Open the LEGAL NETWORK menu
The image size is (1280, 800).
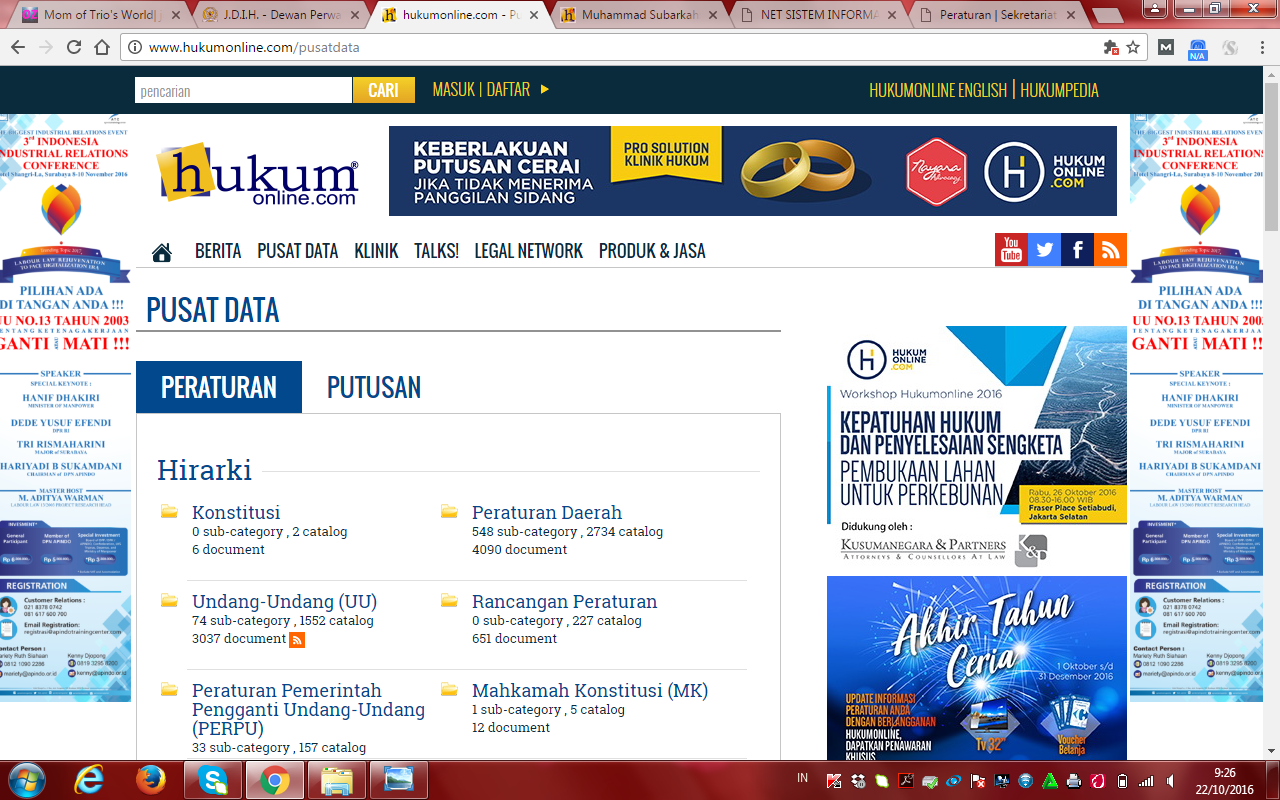pyautogui.click(x=528, y=251)
